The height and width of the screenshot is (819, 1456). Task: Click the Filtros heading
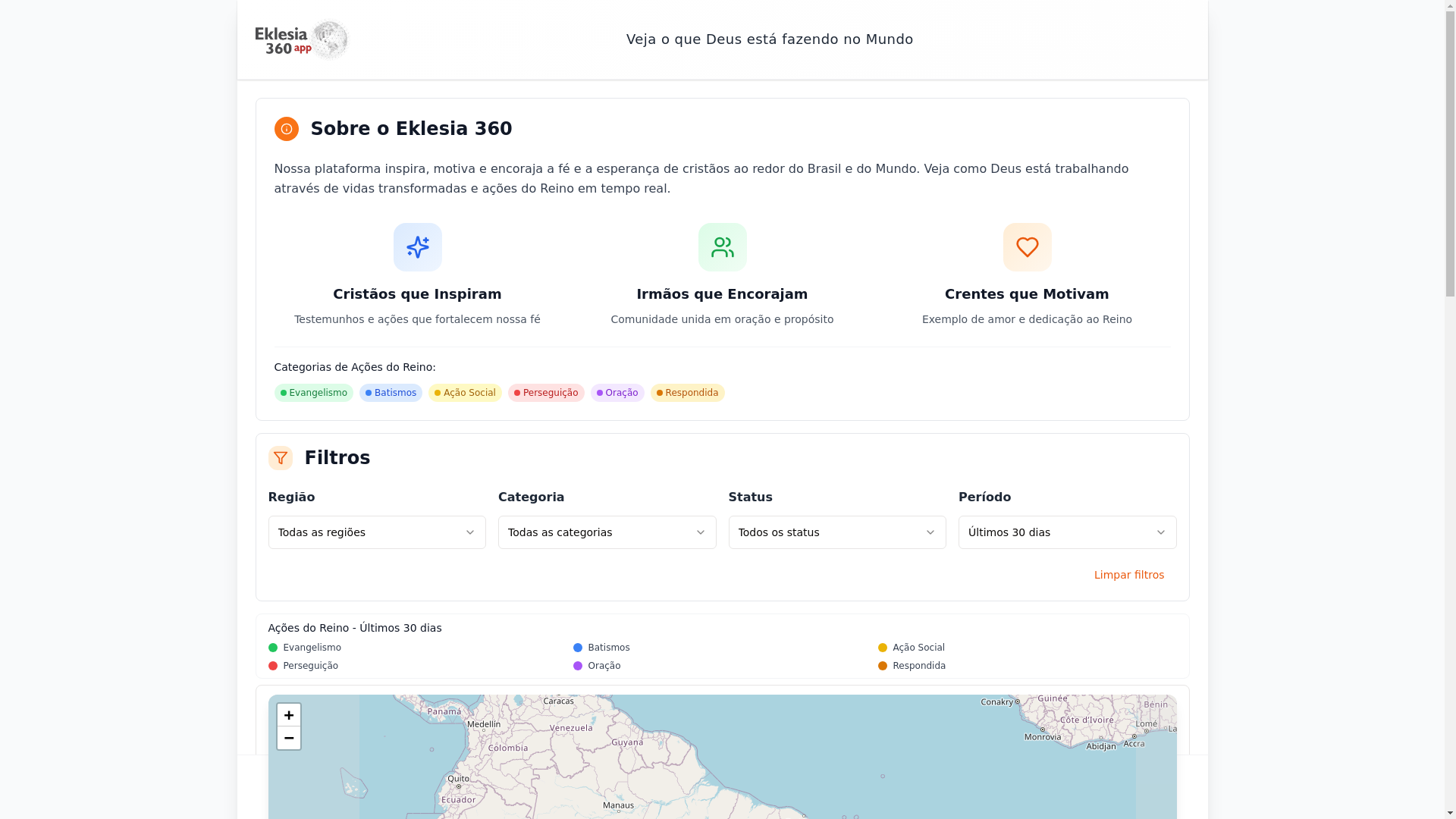(337, 458)
